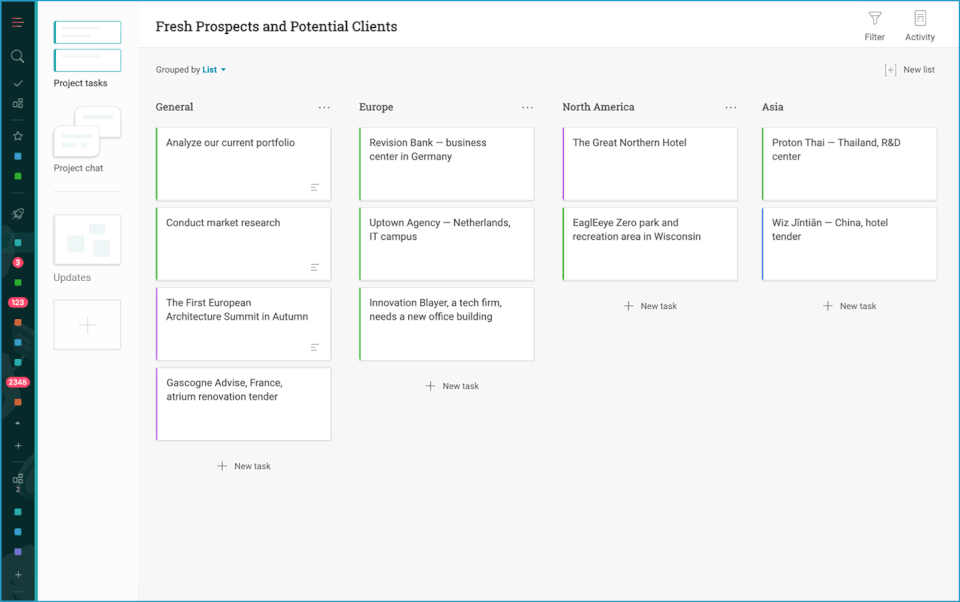This screenshot has width=960, height=602.
Task: Click New list button
Action: [x=910, y=70]
